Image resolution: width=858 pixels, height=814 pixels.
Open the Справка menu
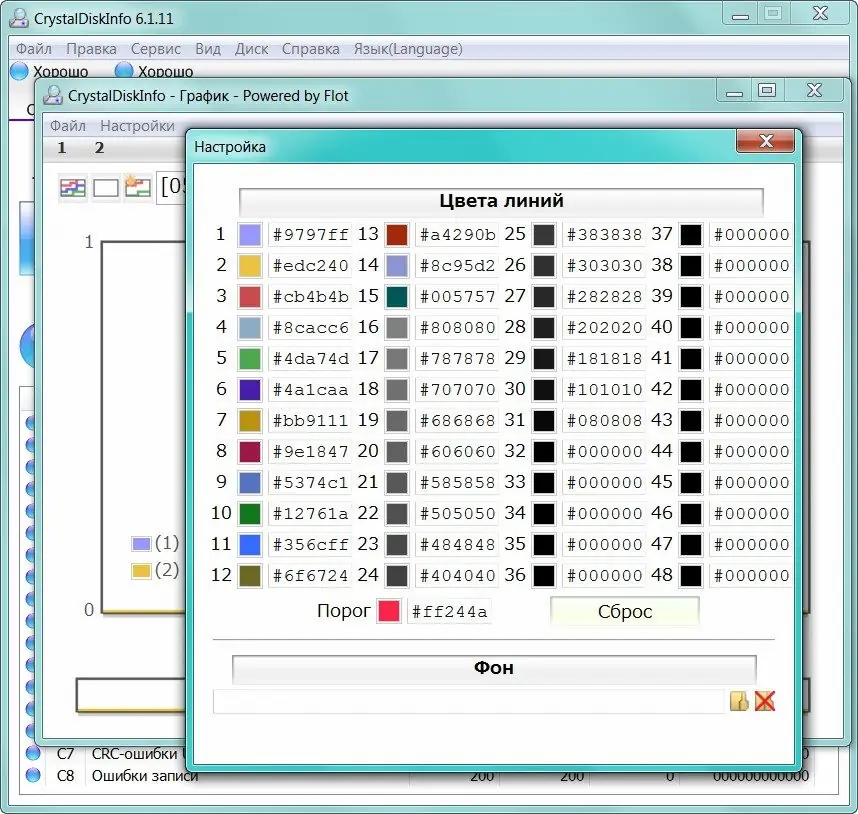(x=311, y=49)
